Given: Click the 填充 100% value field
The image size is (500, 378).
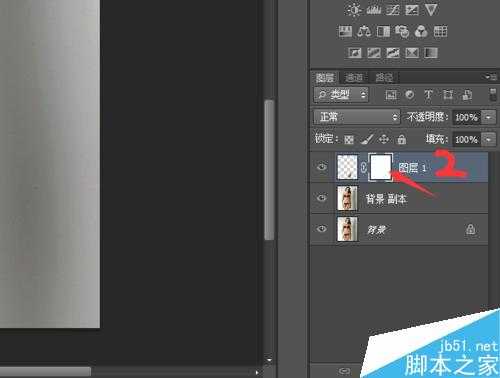Looking at the screenshot, I should click(466, 139).
